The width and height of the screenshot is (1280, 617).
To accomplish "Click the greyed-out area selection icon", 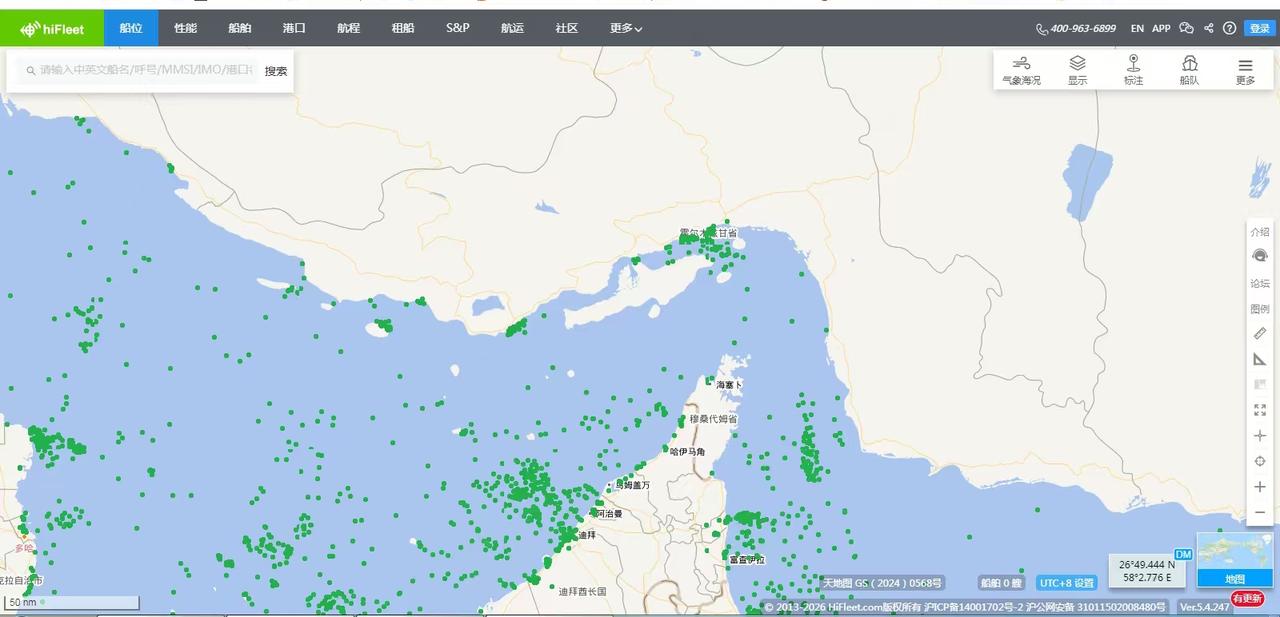I will tap(1260, 384).
